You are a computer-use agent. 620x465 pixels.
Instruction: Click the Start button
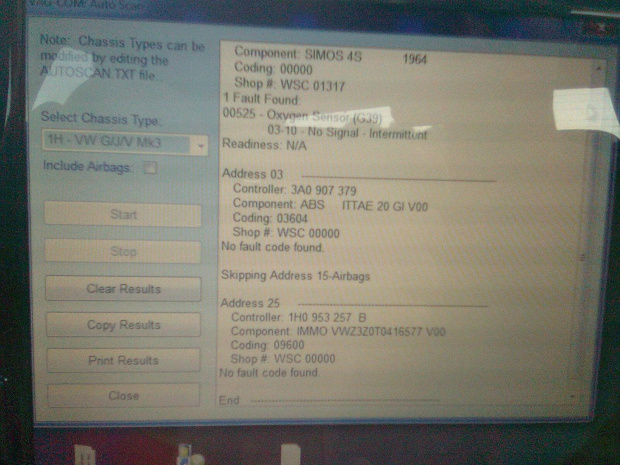123,215
